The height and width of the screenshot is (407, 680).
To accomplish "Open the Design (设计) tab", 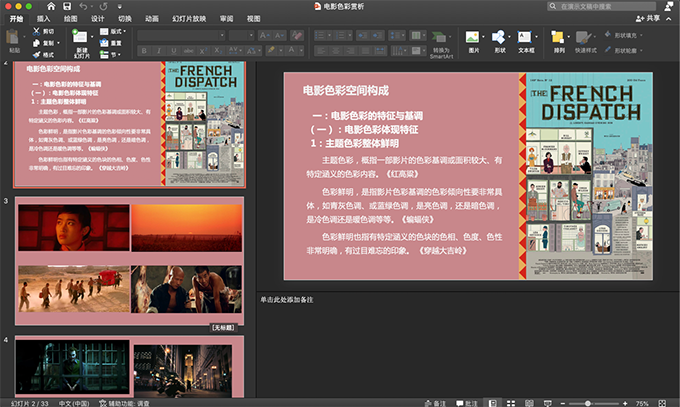I will coord(98,19).
